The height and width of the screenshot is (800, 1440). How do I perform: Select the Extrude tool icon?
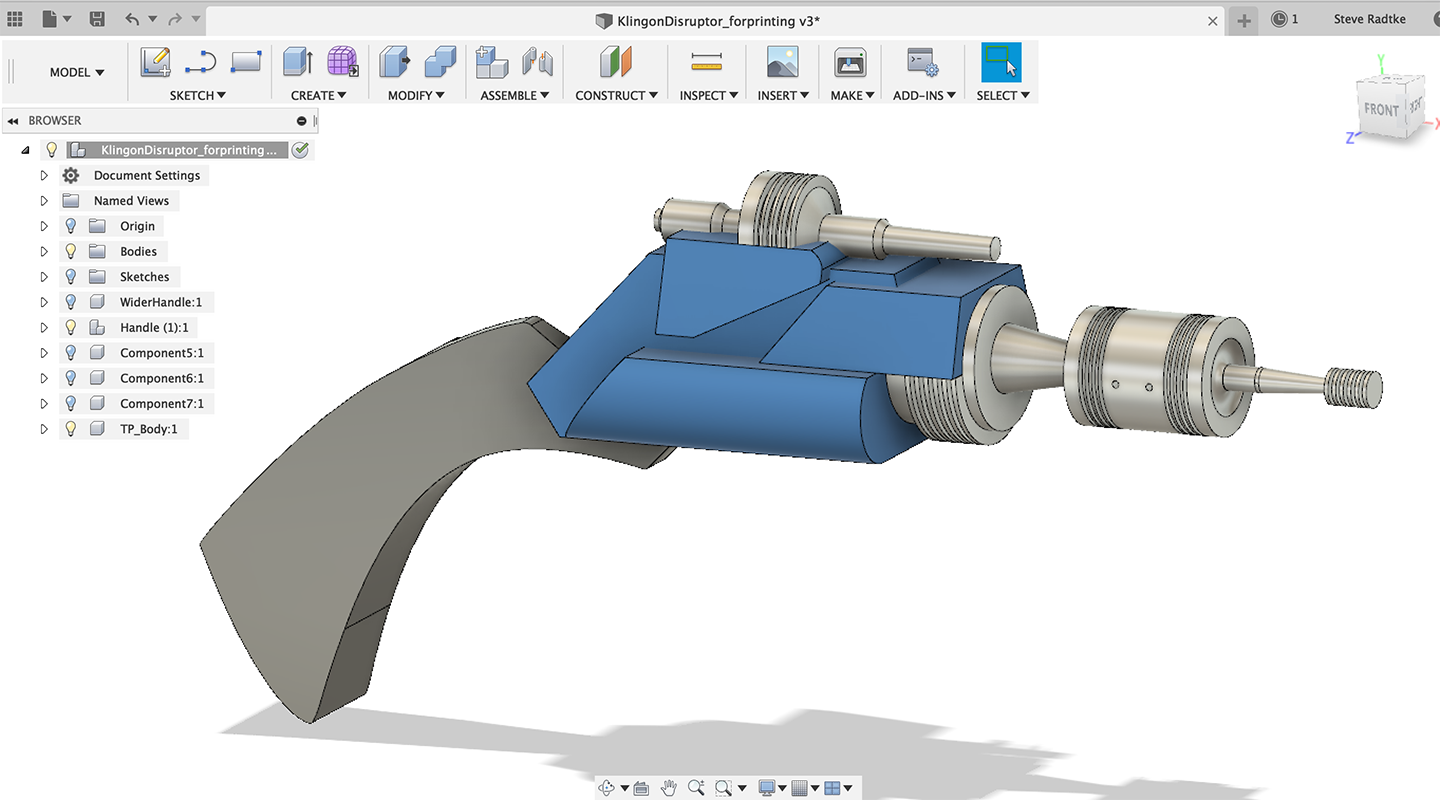[x=298, y=62]
